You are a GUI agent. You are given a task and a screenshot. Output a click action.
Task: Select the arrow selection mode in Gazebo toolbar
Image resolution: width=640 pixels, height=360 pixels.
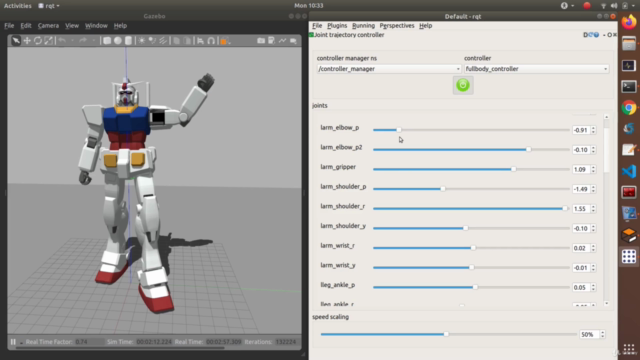tap(16, 41)
